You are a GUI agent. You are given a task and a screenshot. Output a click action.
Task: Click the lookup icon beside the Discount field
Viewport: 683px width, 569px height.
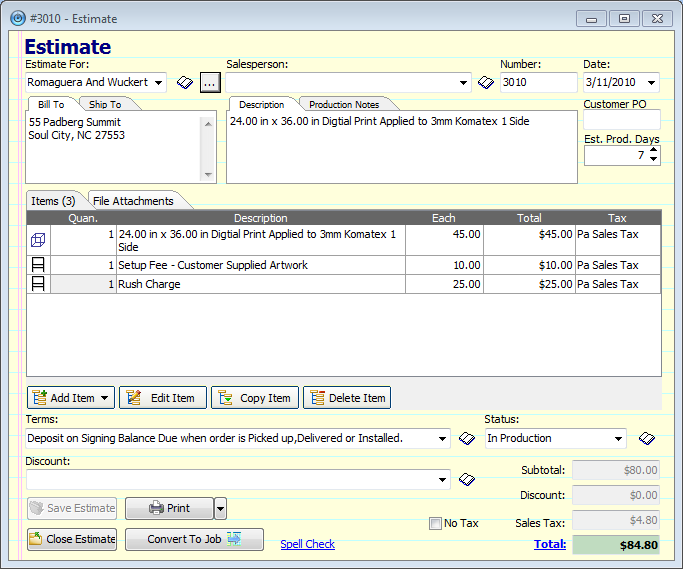click(x=466, y=480)
